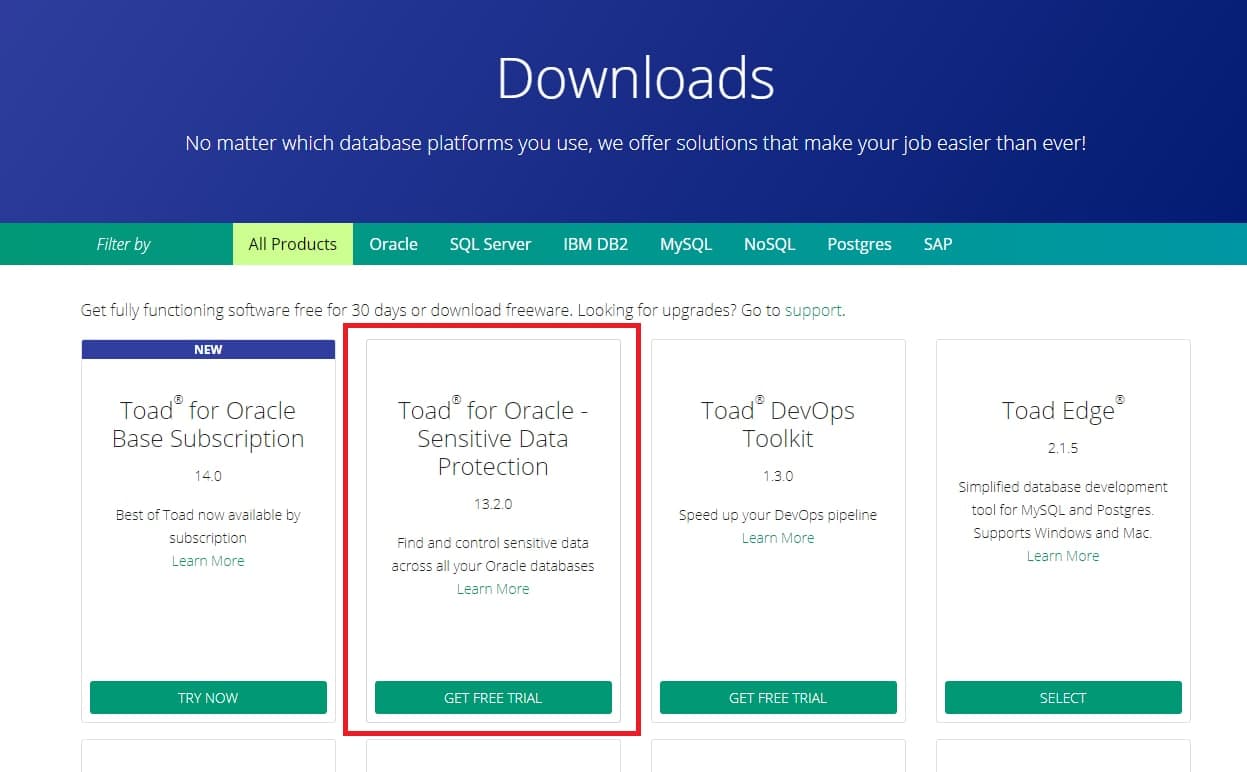1247x772 pixels.
Task: Open Learn More under Base Subscription
Action: pos(208,561)
